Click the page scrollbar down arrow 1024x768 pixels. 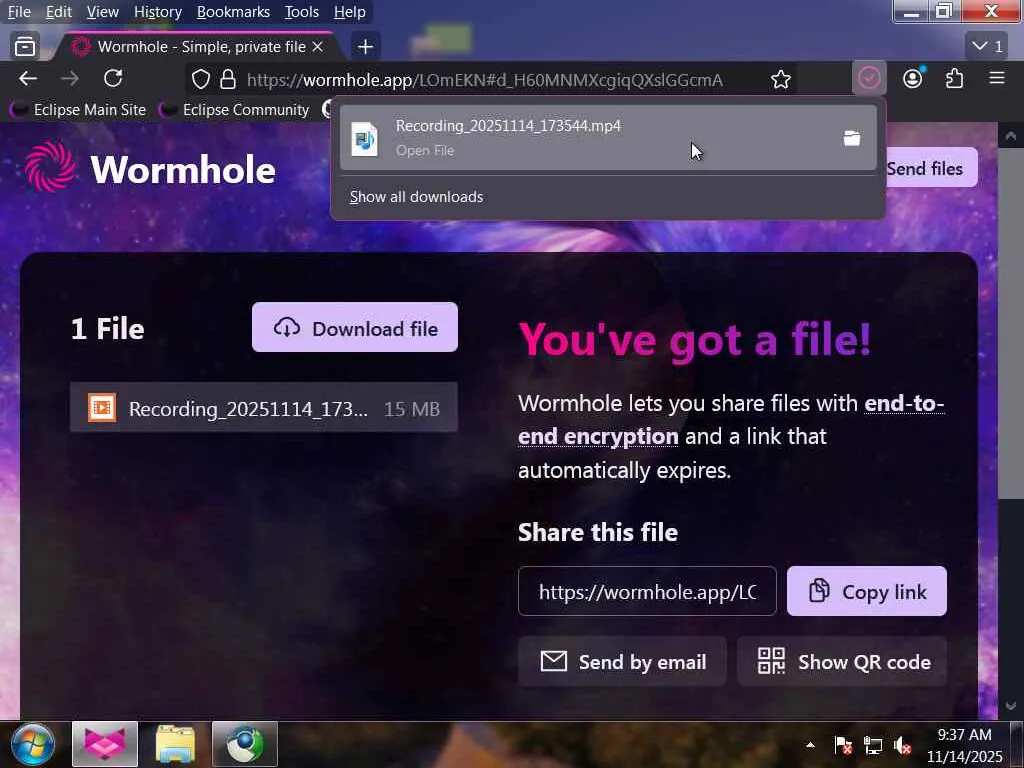1010,706
